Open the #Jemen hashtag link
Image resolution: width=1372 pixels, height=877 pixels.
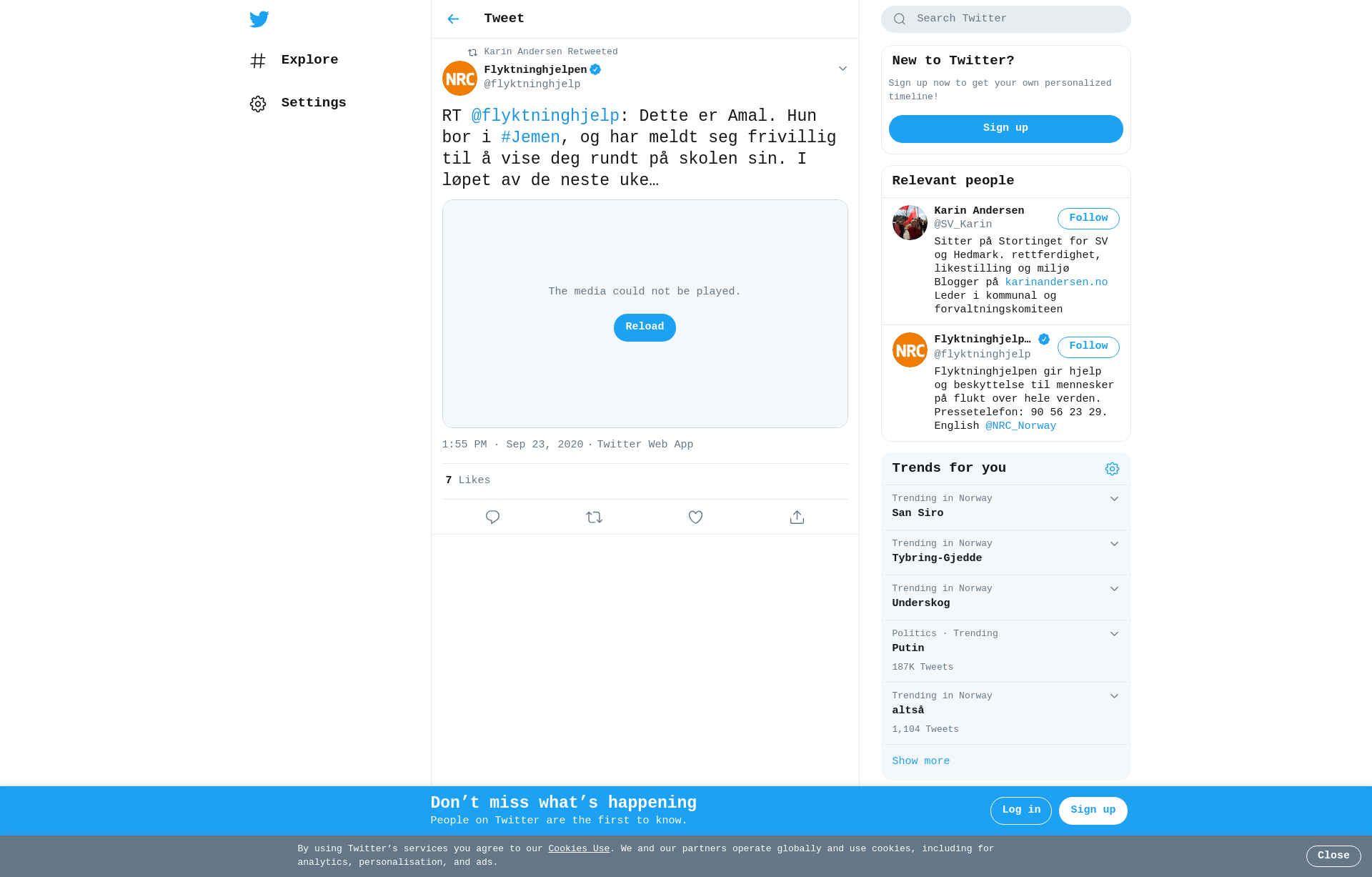pos(530,137)
